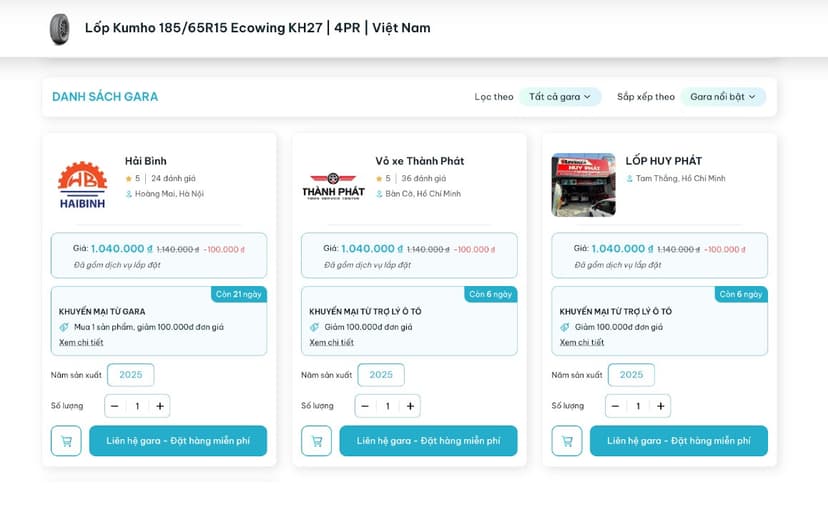828x520 pixels.
Task: Click the promotion tag icon in Lốp Huy Phát card
Action: [564, 327]
